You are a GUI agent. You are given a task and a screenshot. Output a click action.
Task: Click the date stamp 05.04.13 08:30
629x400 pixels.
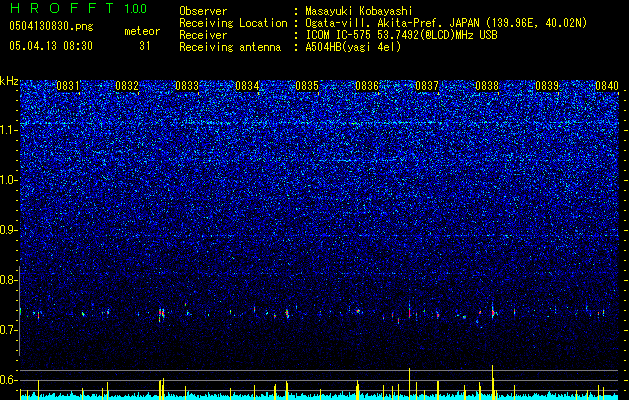51,46
